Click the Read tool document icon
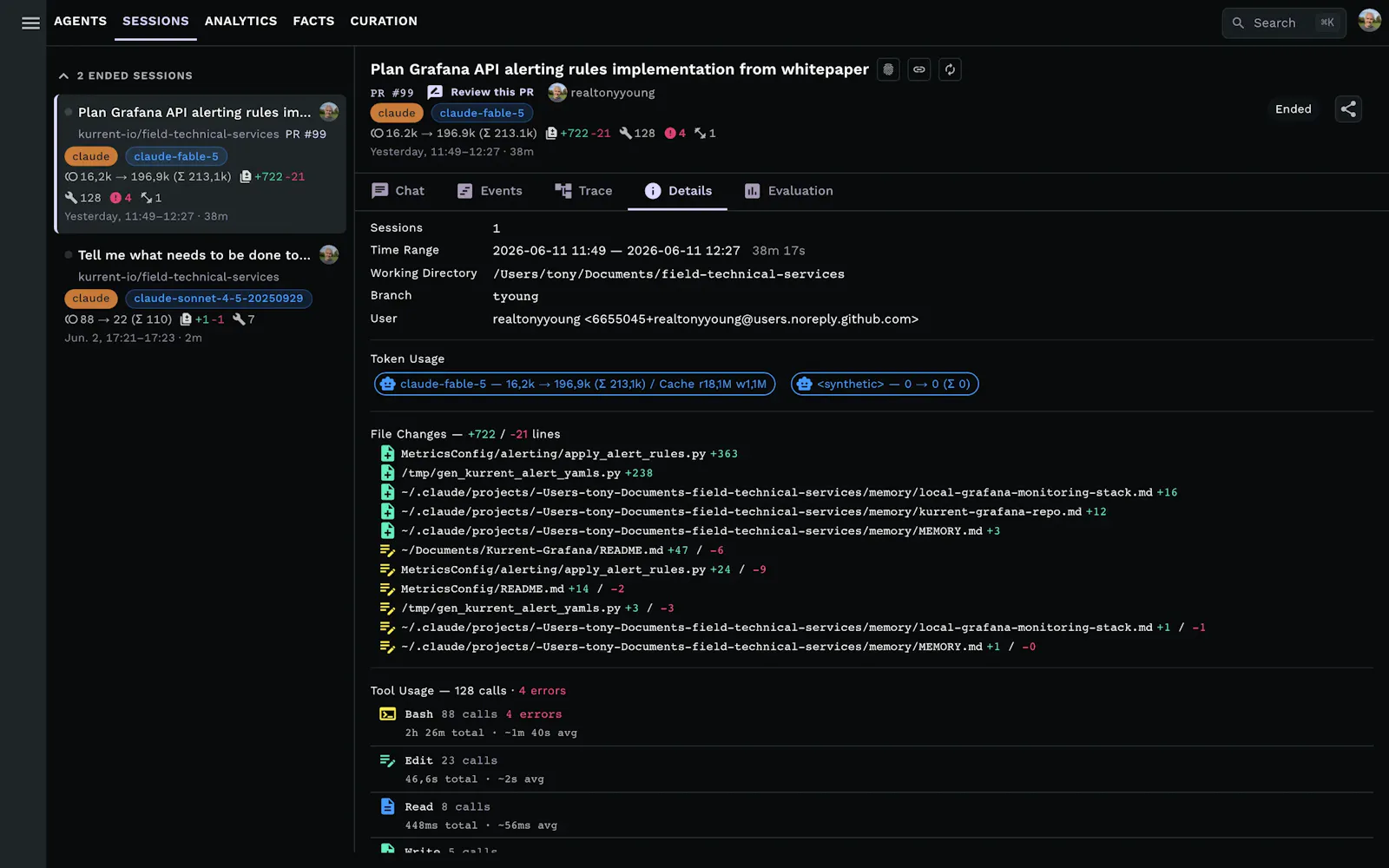The height and width of the screenshot is (868, 1389). (x=387, y=806)
